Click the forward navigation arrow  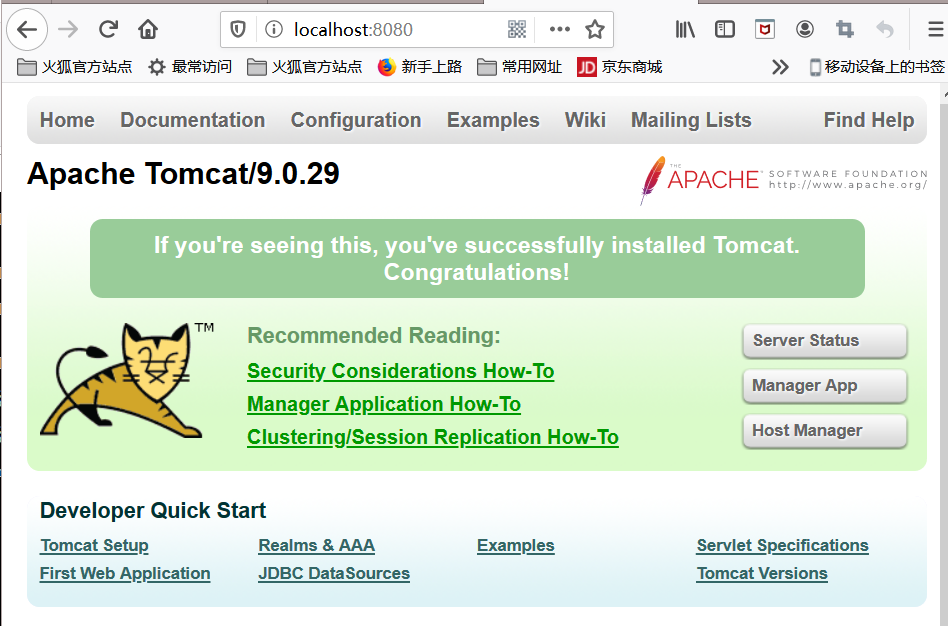click(x=68, y=29)
